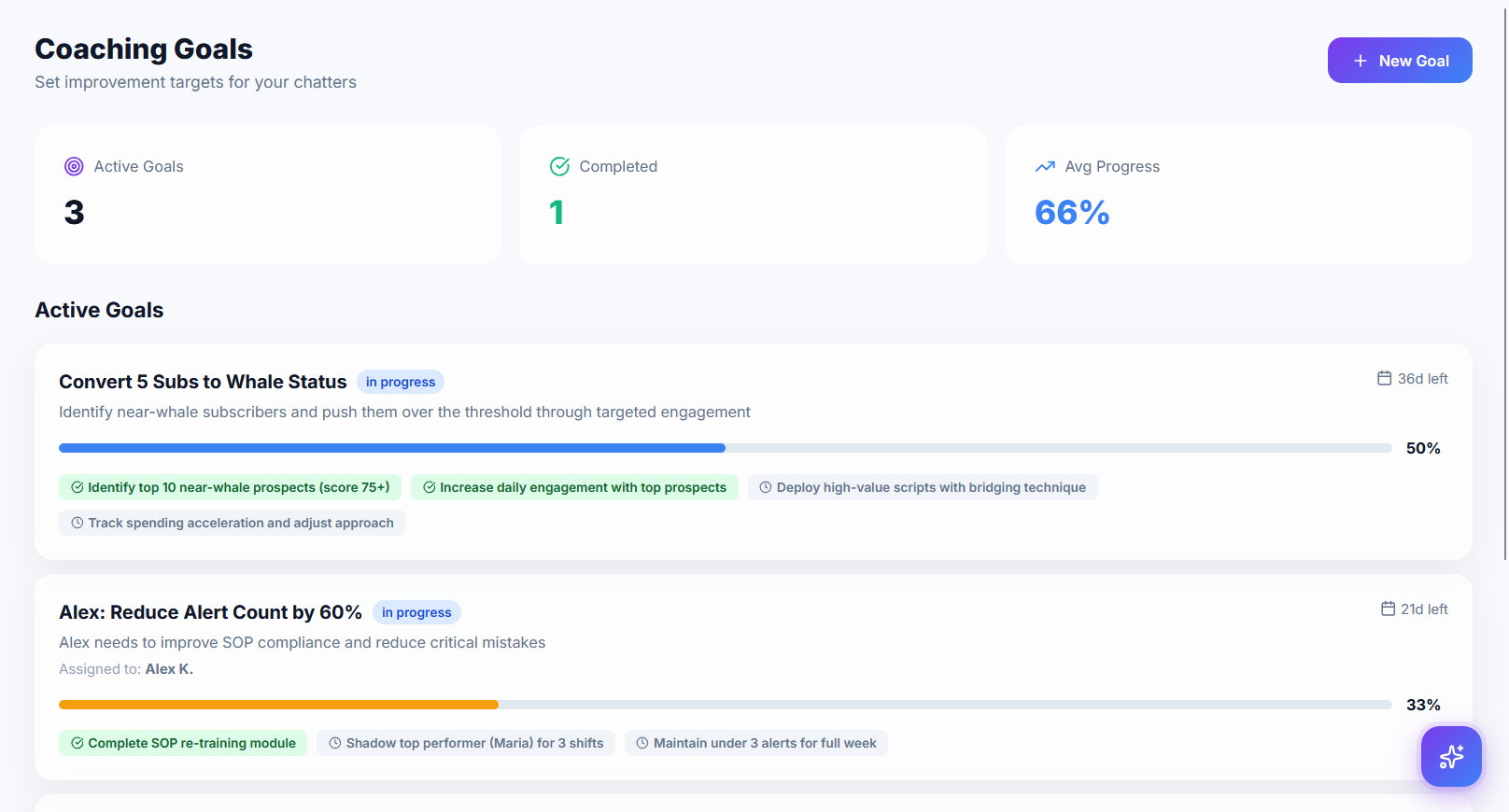The image size is (1509, 812).
Task: Click the sparkle AI assistant floating button
Action: tap(1450, 756)
